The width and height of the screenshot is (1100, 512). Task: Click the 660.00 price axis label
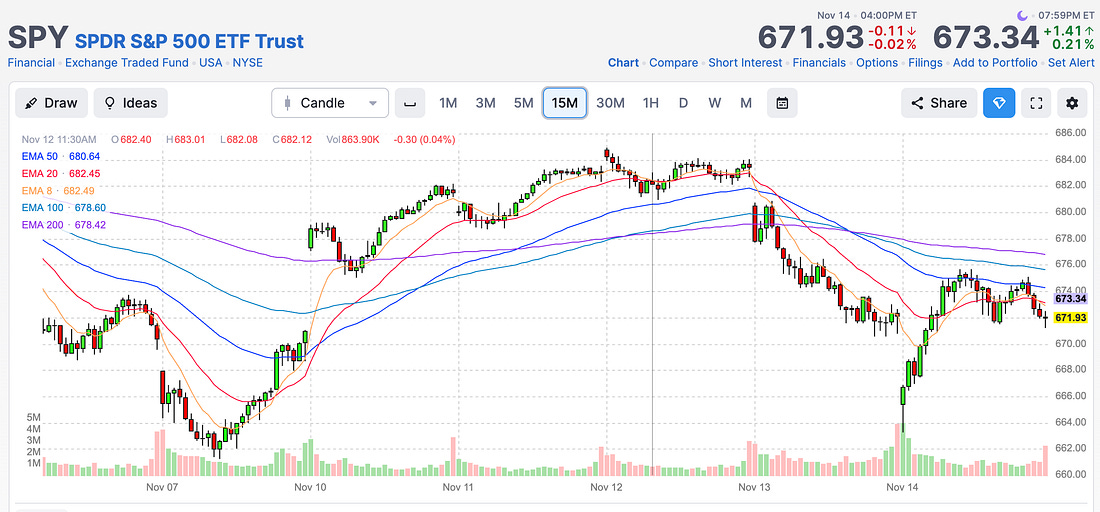tap(1071, 473)
